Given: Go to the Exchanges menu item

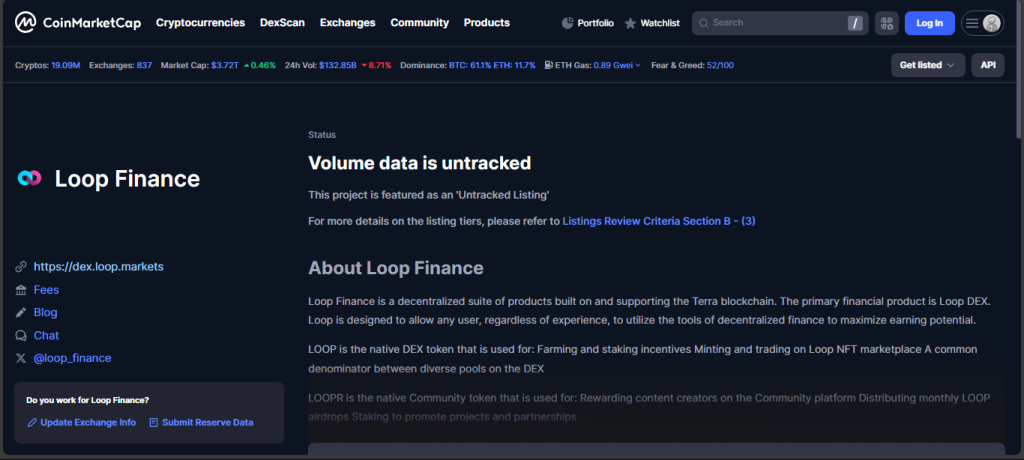Looking at the screenshot, I should pos(348,23).
